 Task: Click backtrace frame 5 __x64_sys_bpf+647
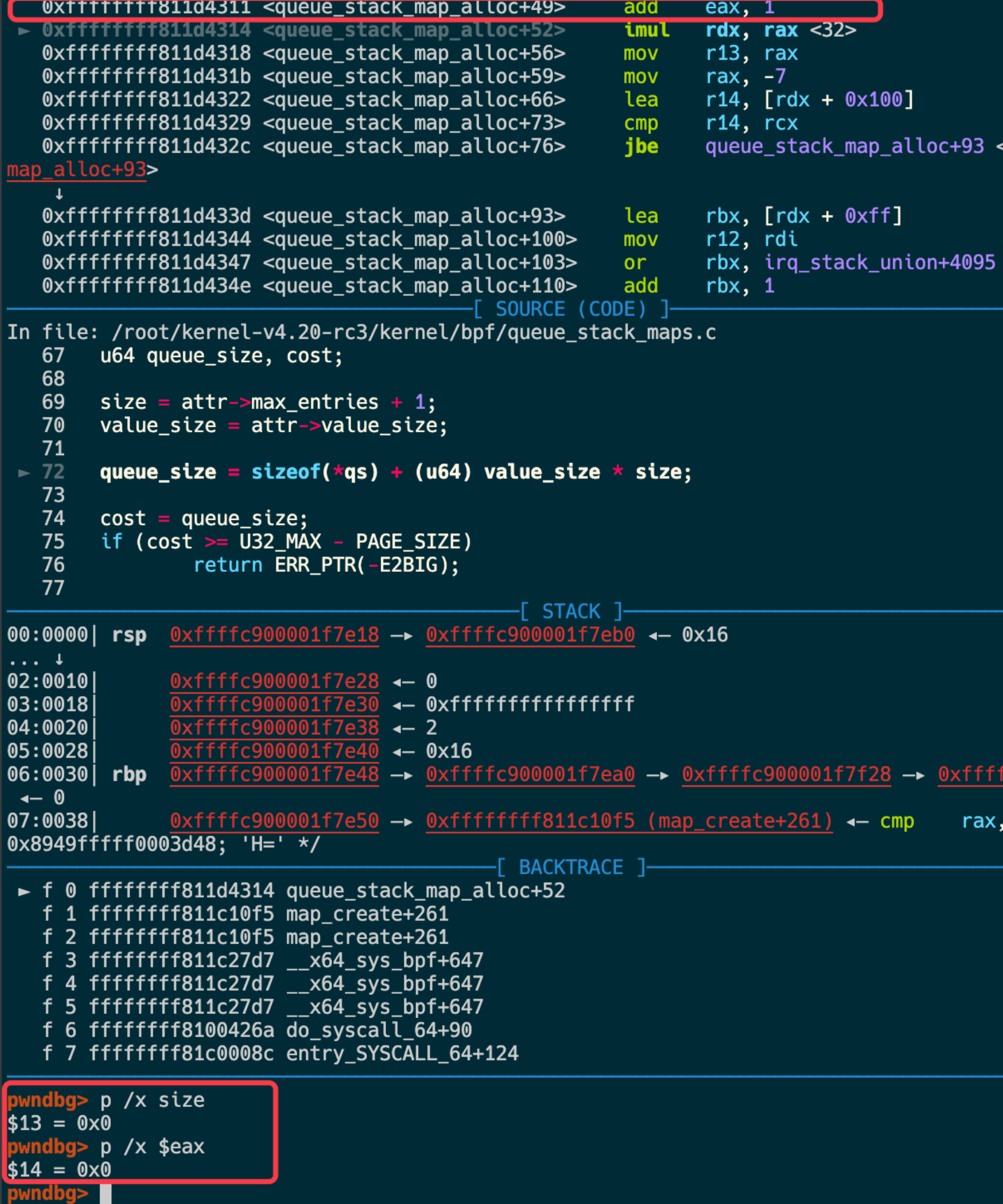(x=262, y=1007)
